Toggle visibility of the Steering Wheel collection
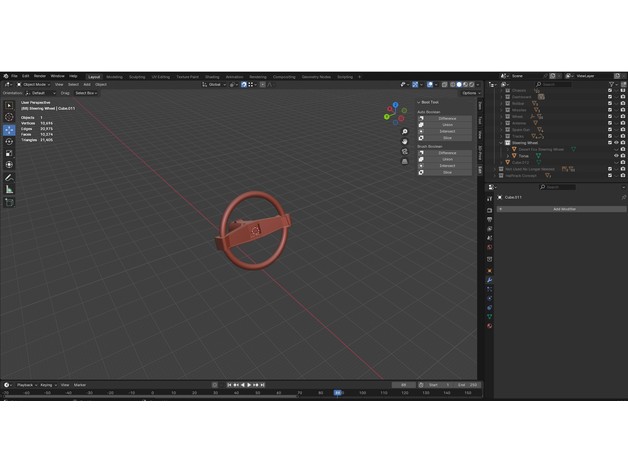The height and width of the screenshot is (472, 628). [x=615, y=142]
